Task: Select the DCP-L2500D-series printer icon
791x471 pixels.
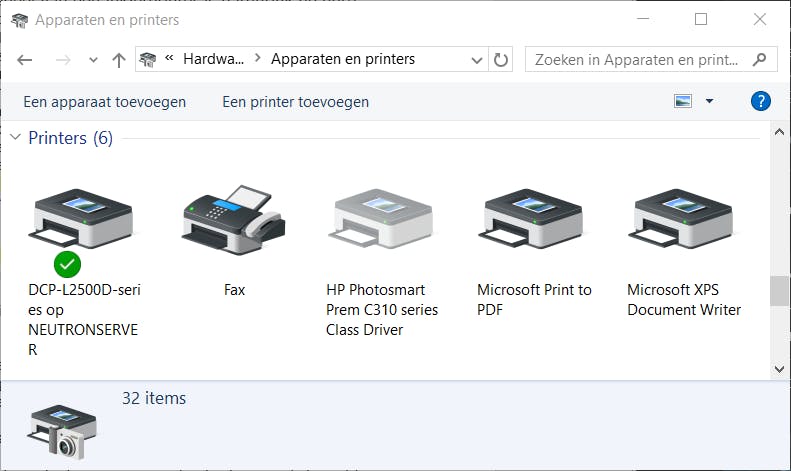Action: [x=82, y=219]
